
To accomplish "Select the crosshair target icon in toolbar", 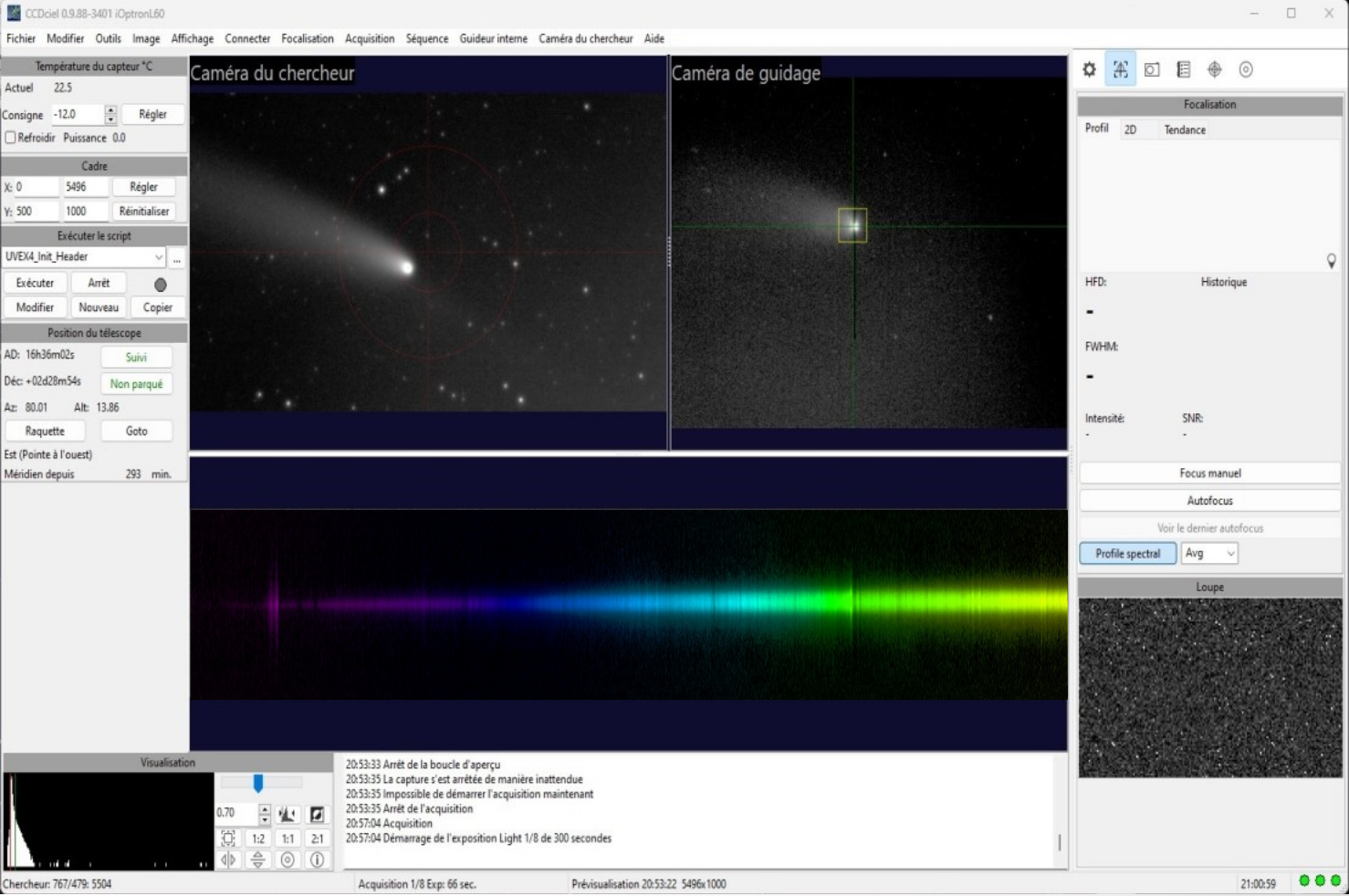I will pyautogui.click(x=1214, y=69).
